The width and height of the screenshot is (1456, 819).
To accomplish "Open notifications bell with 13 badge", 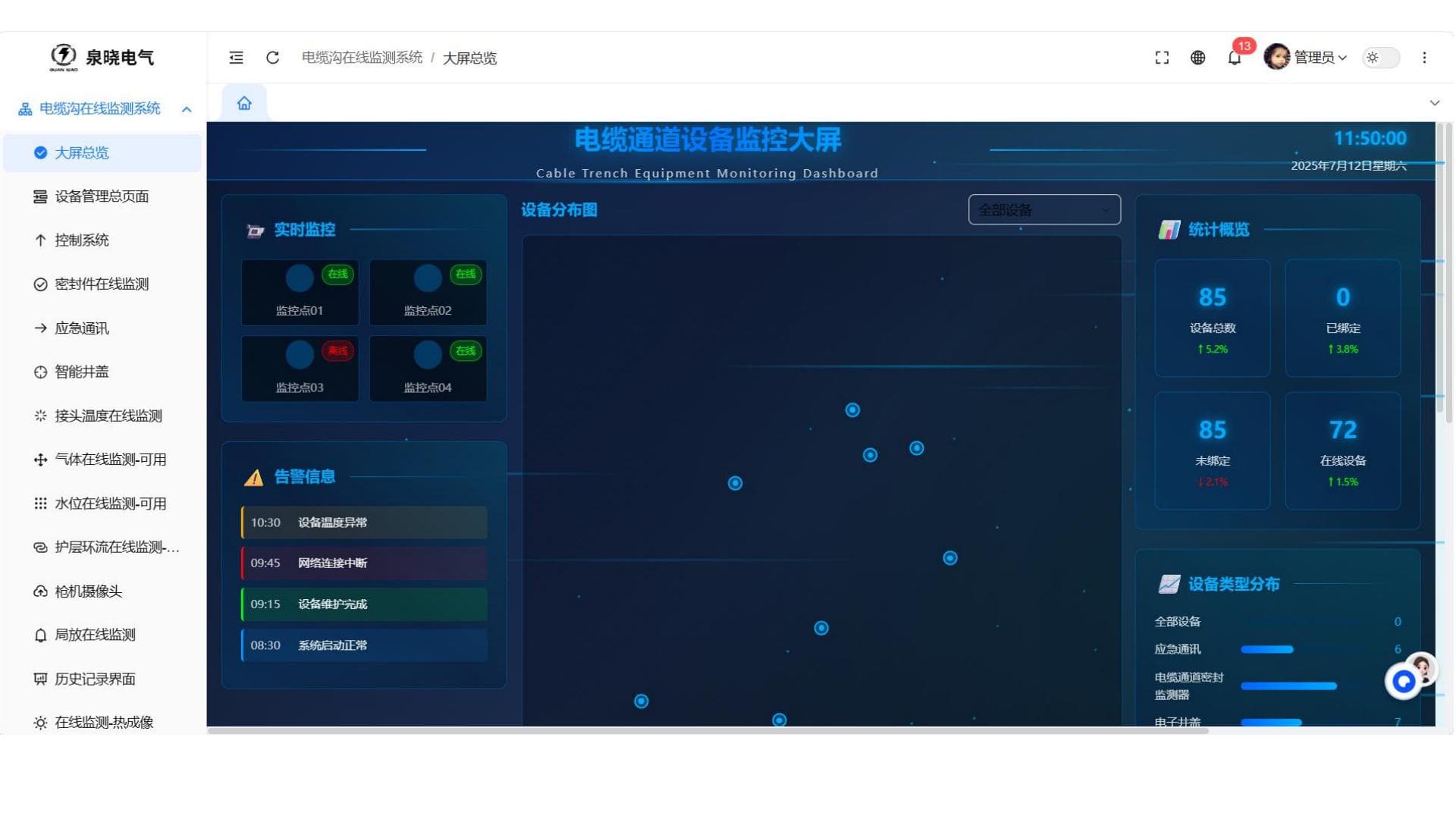I will (1235, 56).
